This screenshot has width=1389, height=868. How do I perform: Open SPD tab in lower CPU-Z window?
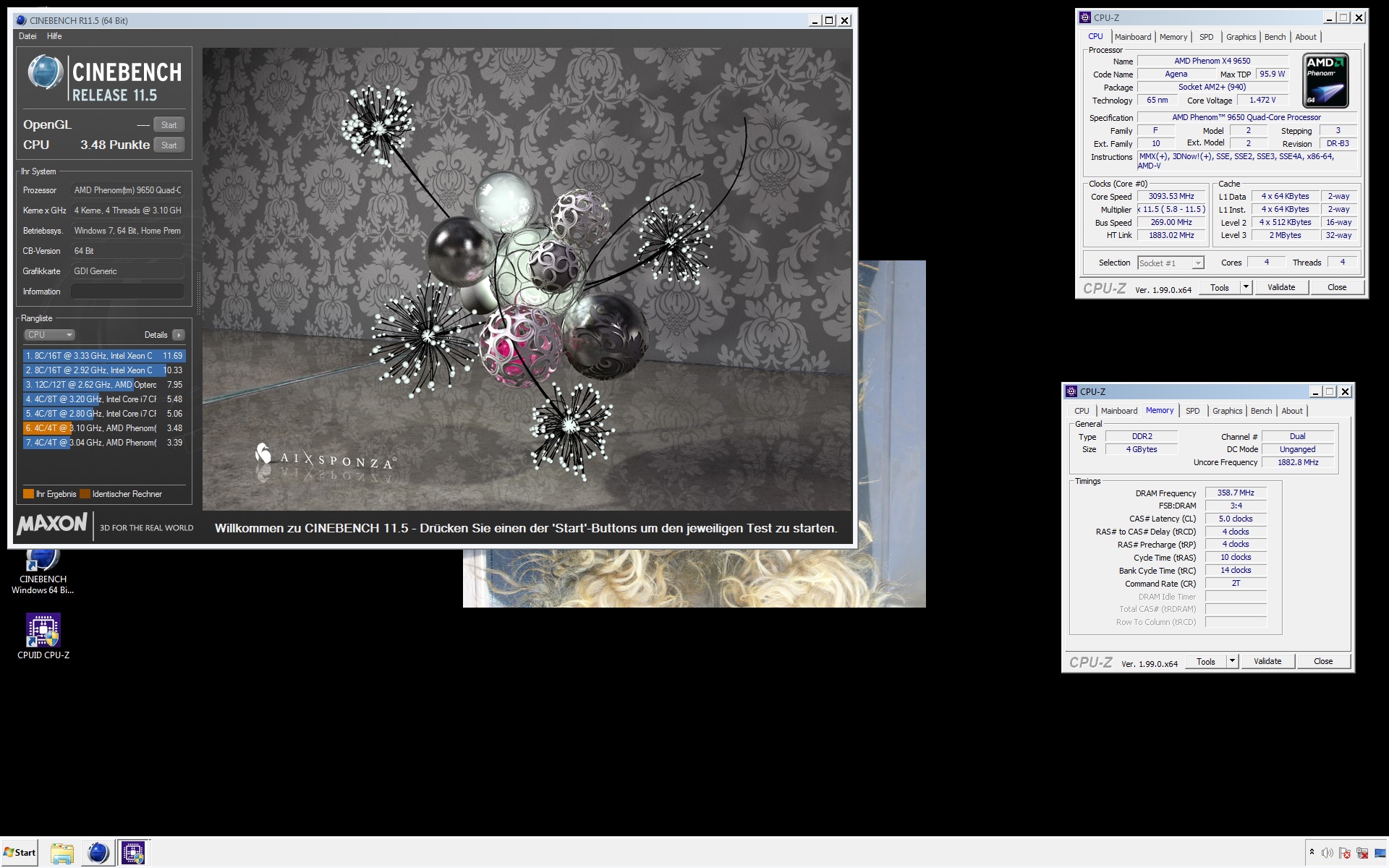point(1193,411)
